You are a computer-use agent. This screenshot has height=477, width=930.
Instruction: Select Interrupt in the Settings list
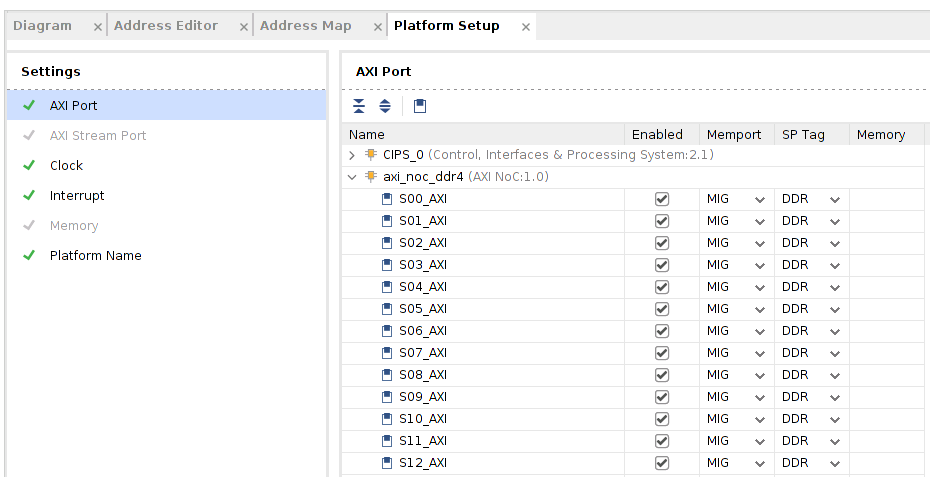[77, 196]
